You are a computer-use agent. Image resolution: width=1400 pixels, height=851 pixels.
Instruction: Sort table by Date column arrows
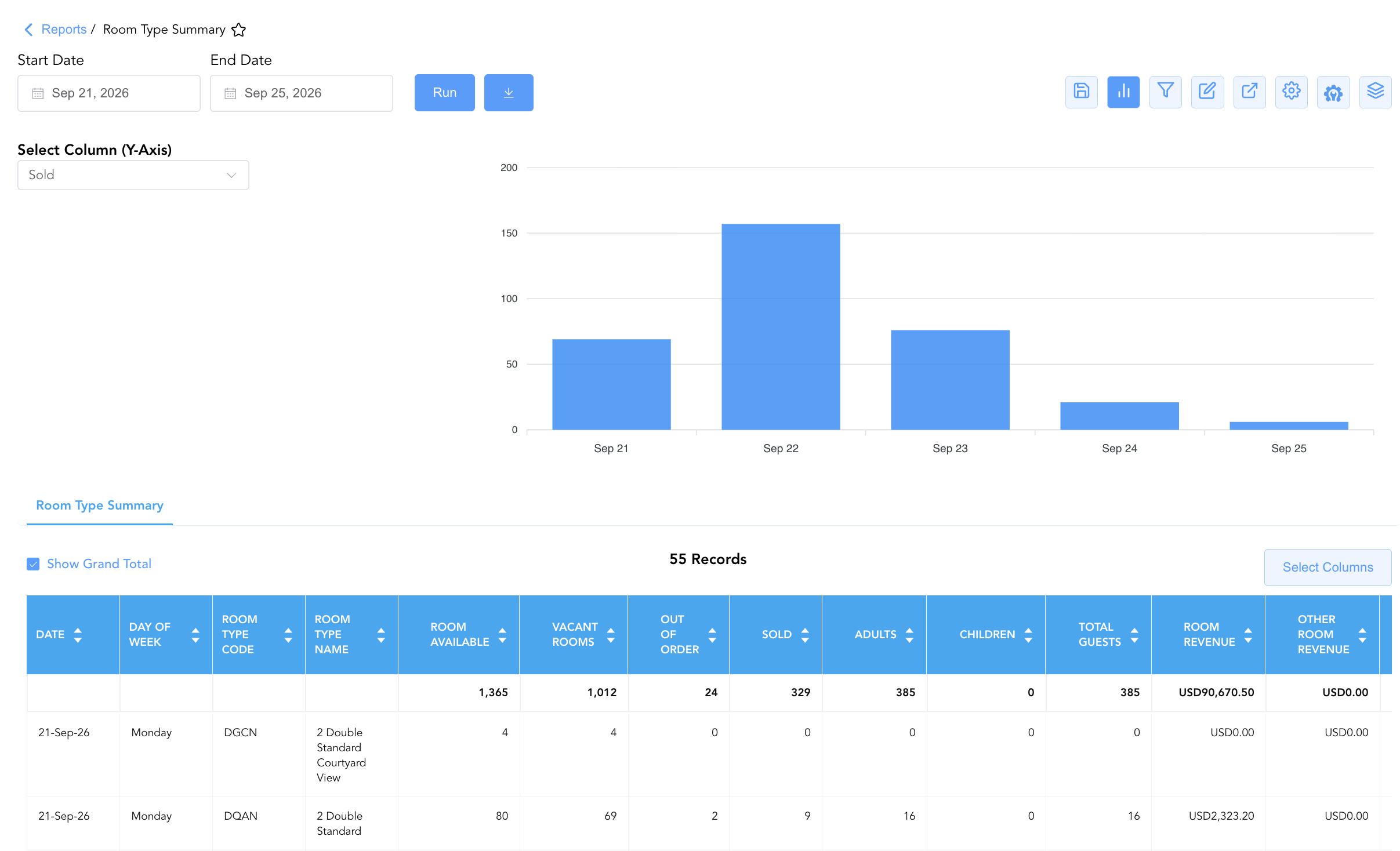(x=78, y=635)
